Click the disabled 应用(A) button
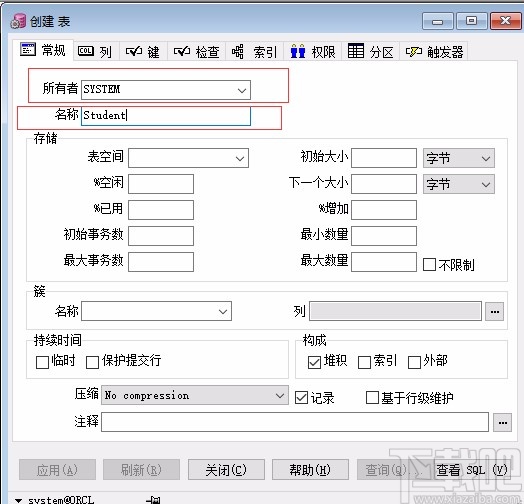The image size is (524, 504). point(57,470)
